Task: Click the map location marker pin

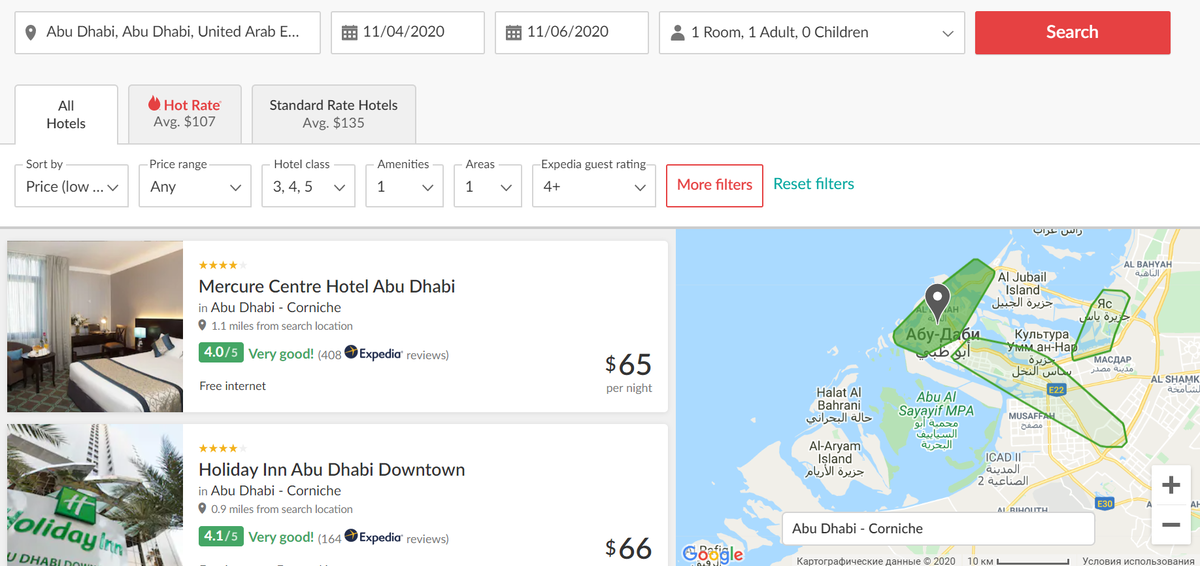Action: click(x=937, y=299)
